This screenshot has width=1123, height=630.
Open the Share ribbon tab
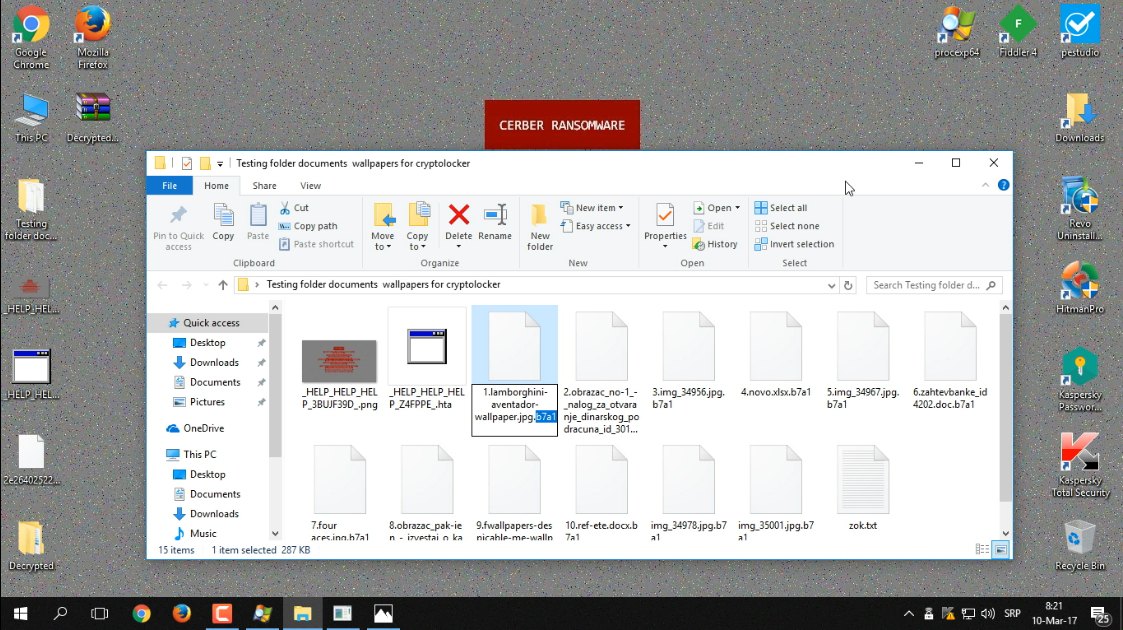pyautogui.click(x=264, y=185)
